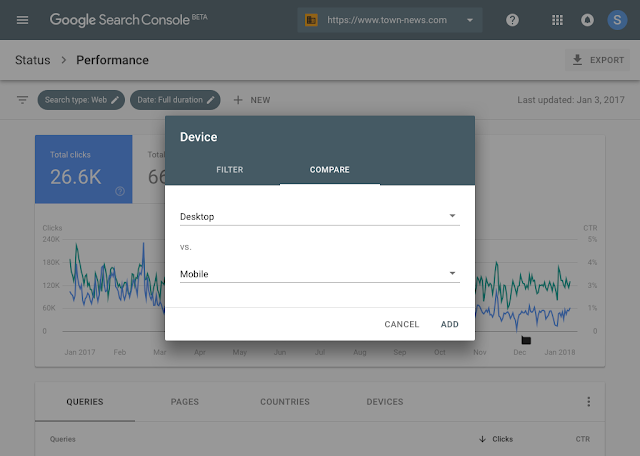
Task: Click ADD in the Device dialog
Action: pyautogui.click(x=449, y=324)
